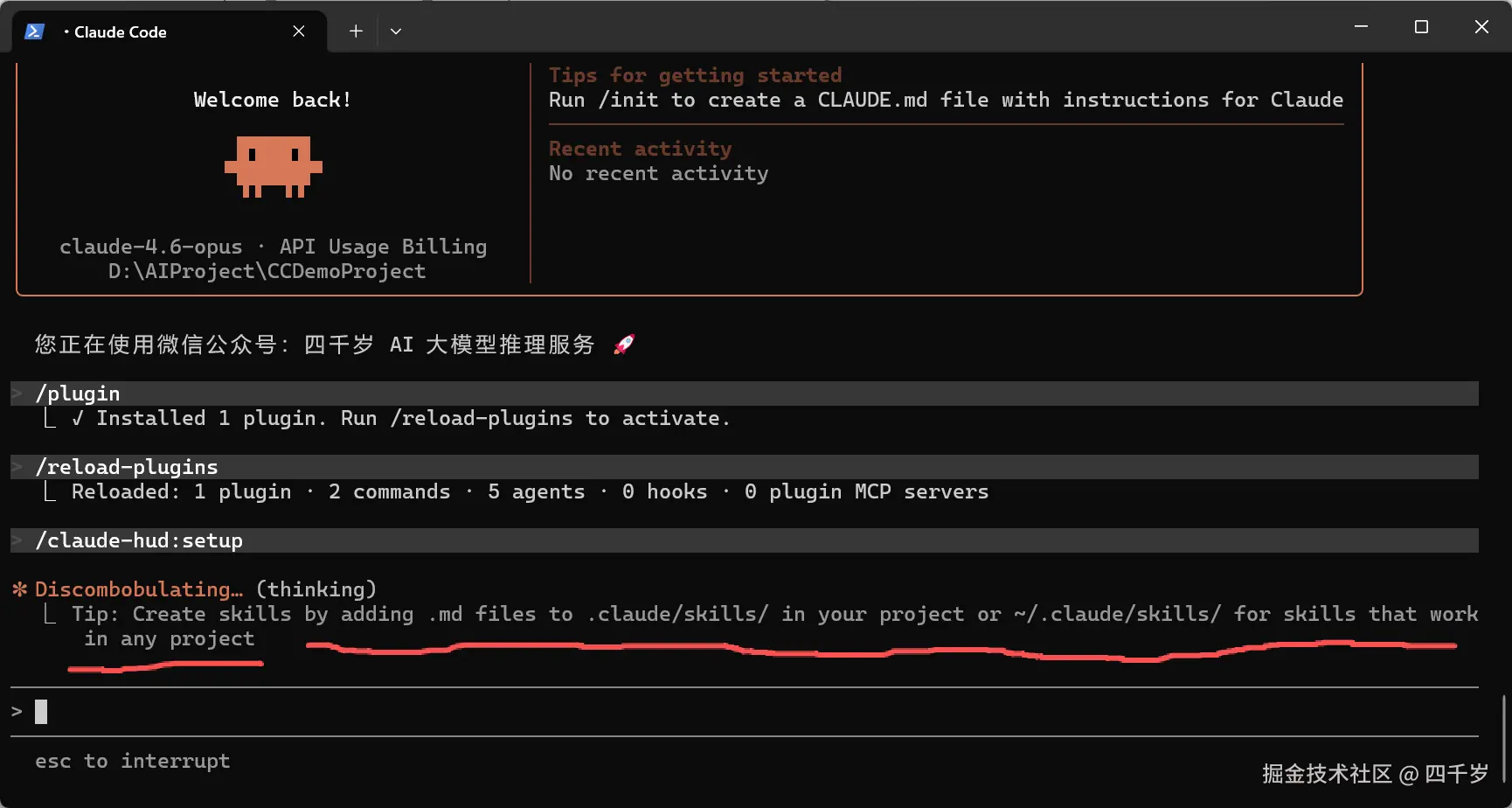Click the "Welcome back!" heading
The height and width of the screenshot is (808, 1512).
pyautogui.click(x=273, y=100)
